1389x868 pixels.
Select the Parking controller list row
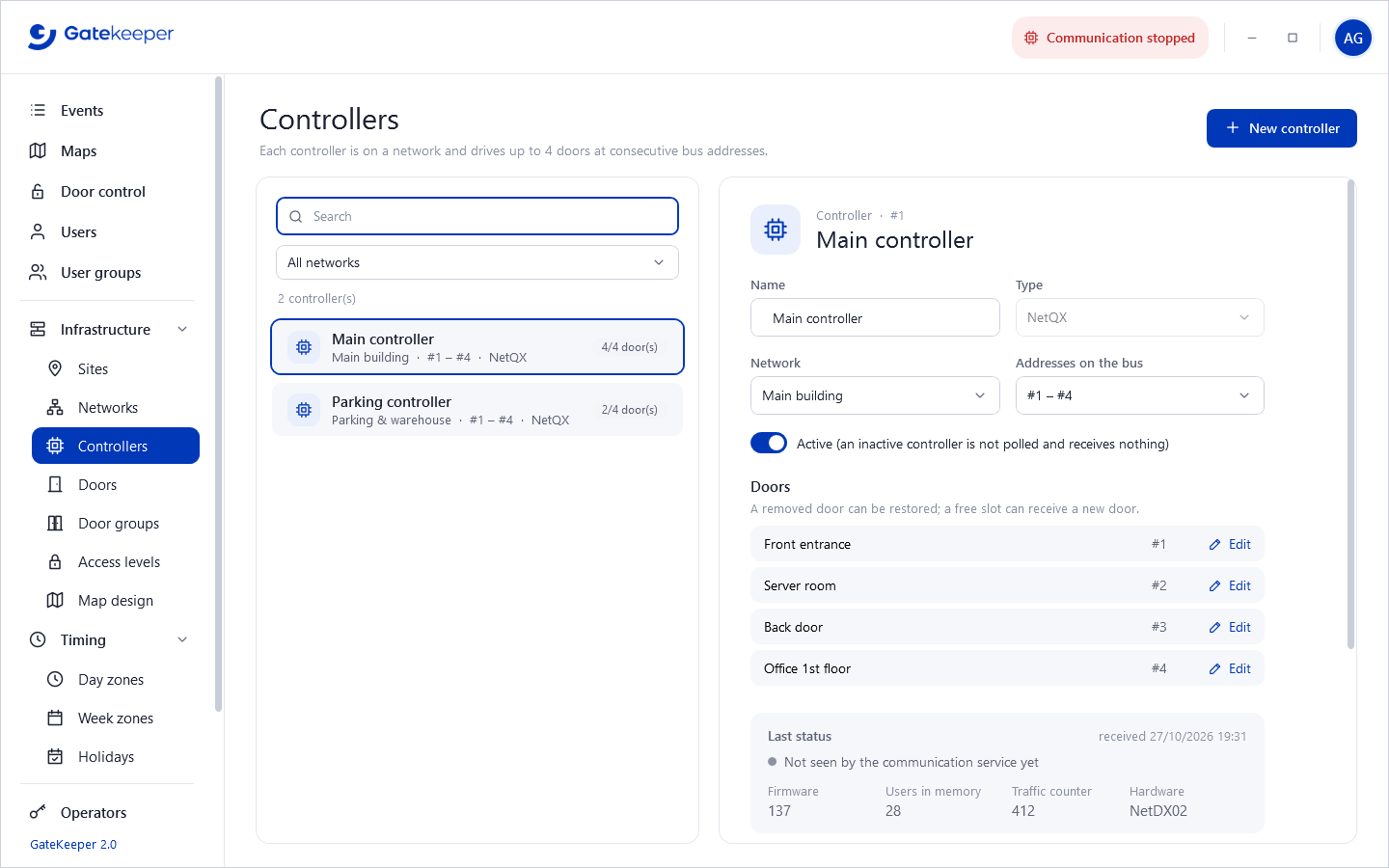pyautogui.click(x=477, y=410)
